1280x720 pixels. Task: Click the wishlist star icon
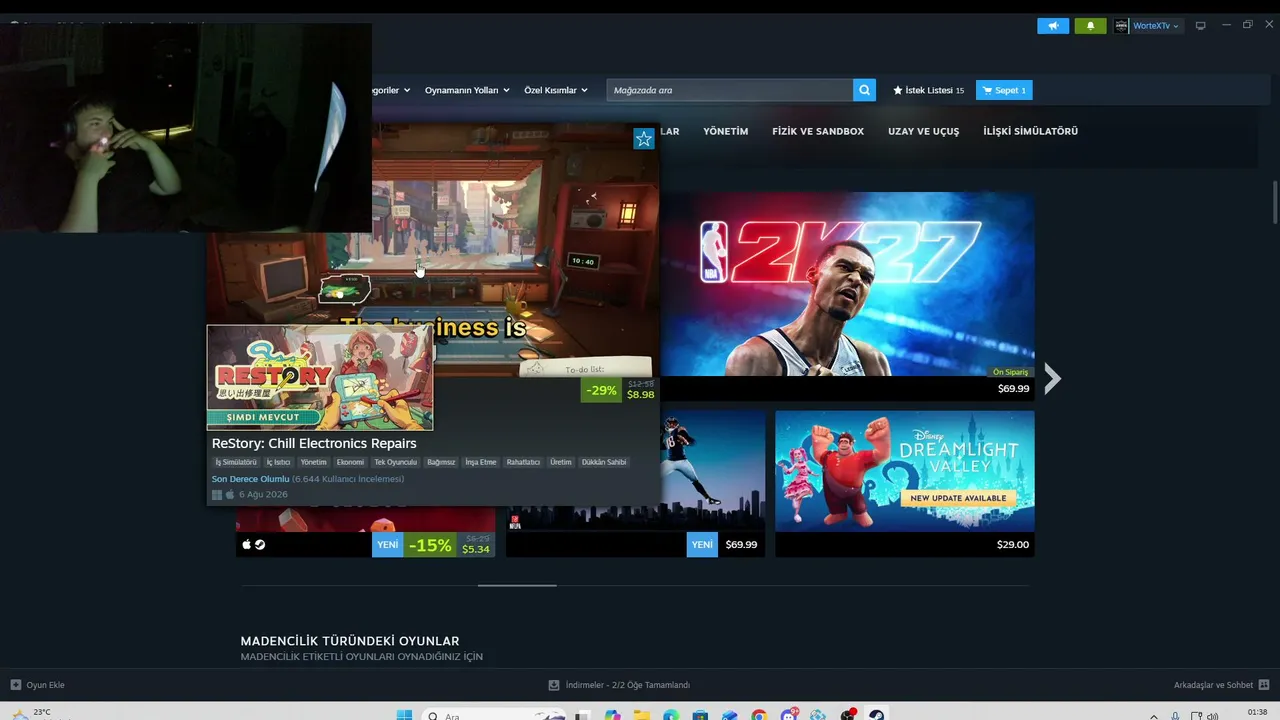coord(898,90)
